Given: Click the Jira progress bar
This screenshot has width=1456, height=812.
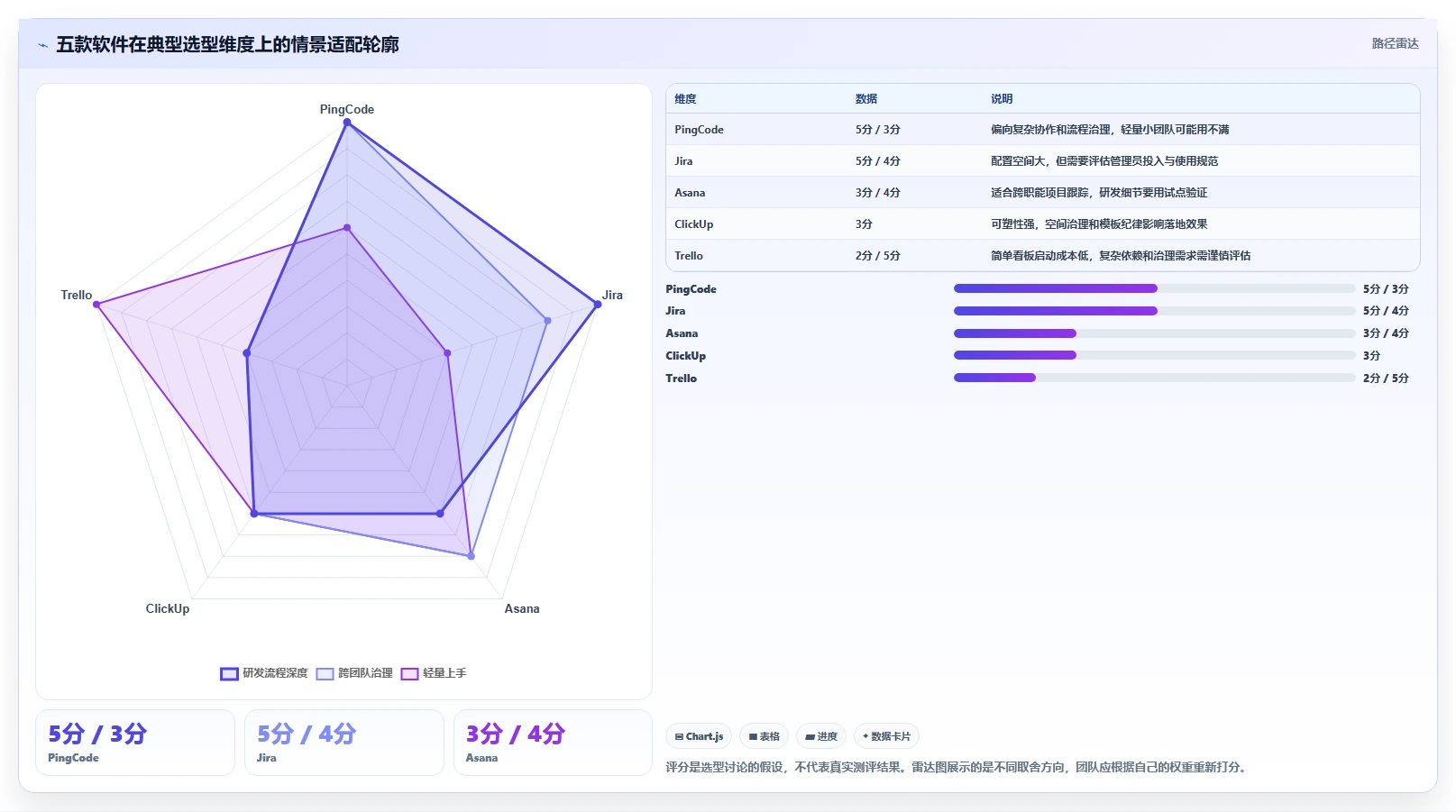Looking at the screenshot, I should [x=1154, y=311].
